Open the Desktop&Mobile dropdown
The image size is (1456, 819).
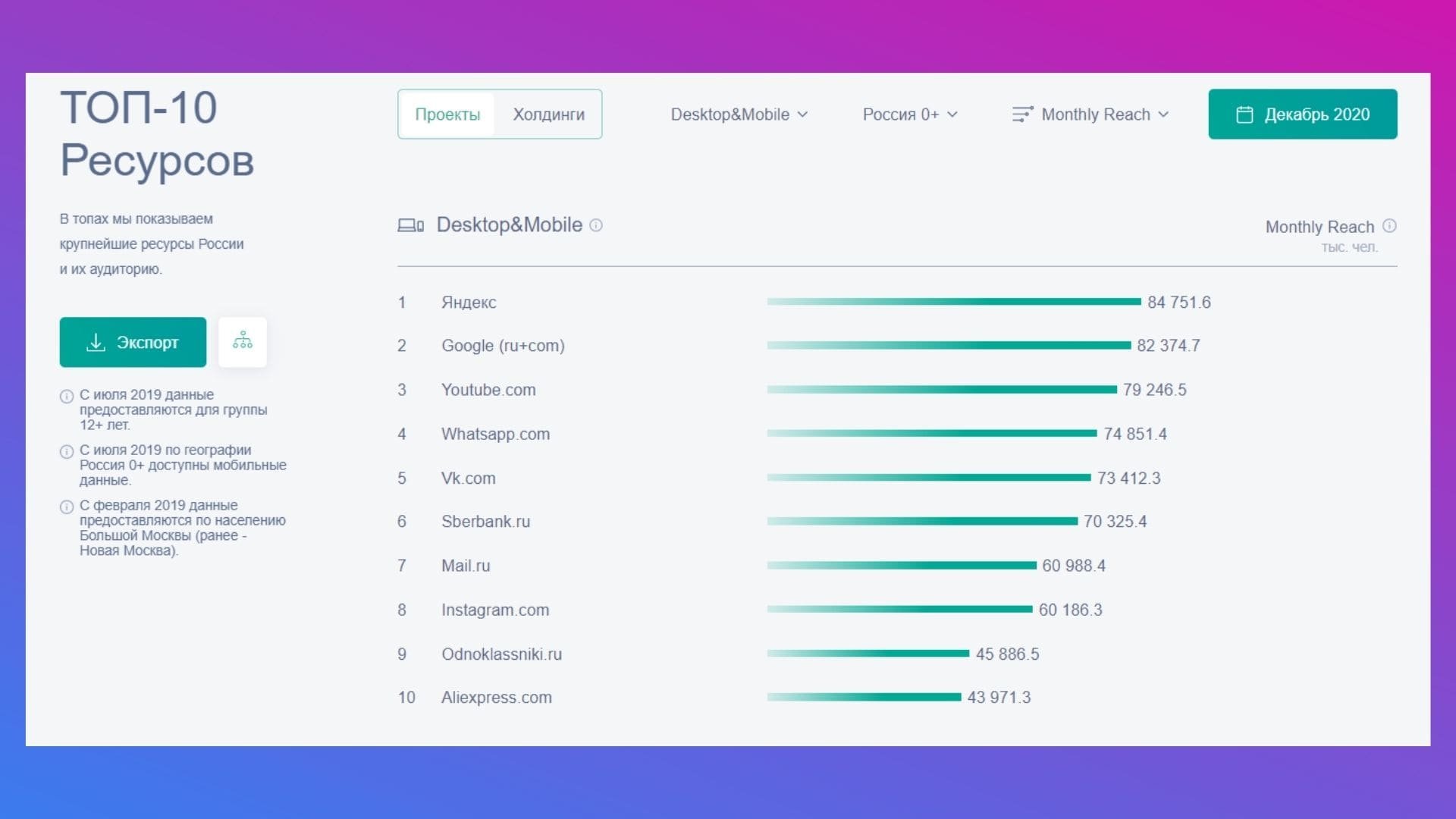click(739, 115)
